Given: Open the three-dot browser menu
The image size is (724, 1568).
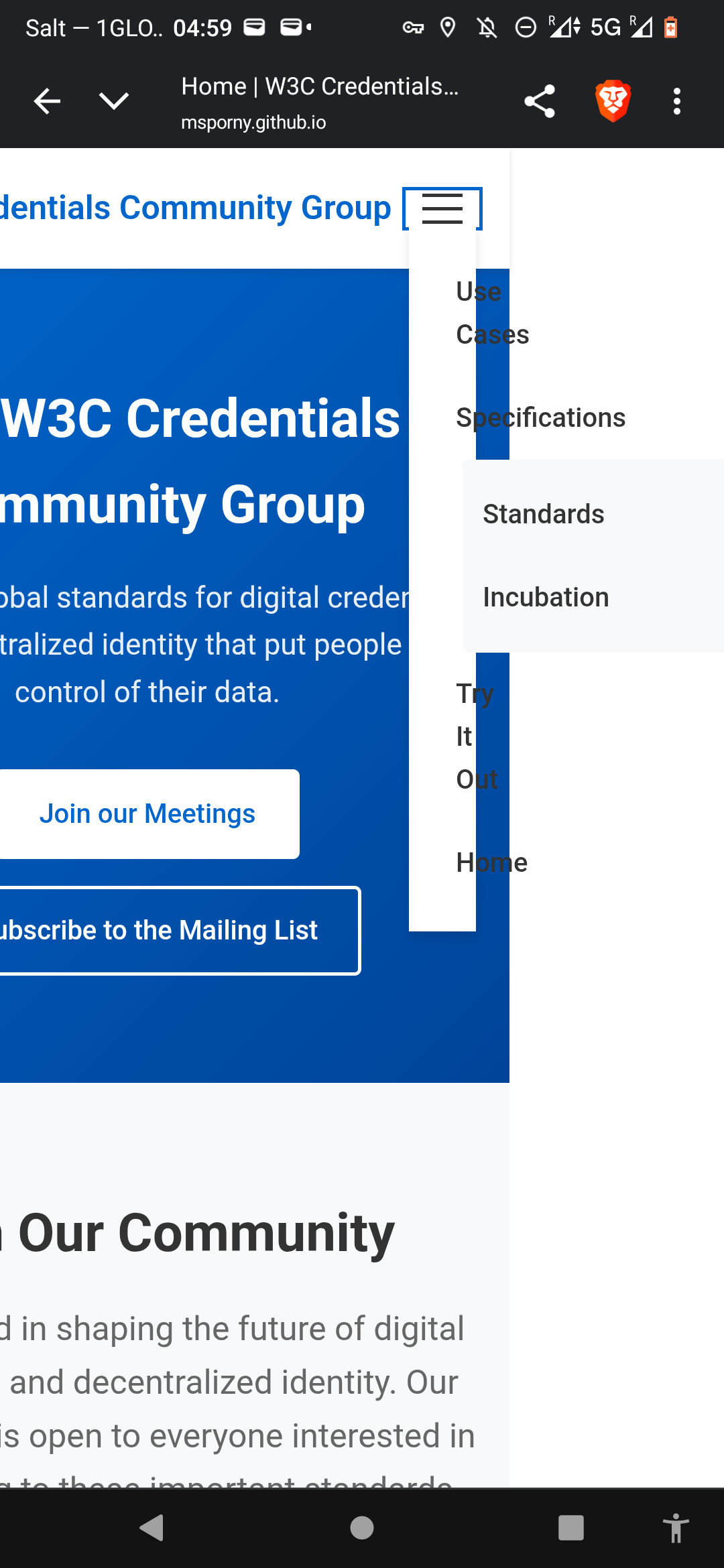Looking at the screenshot, I should (677, 101).
